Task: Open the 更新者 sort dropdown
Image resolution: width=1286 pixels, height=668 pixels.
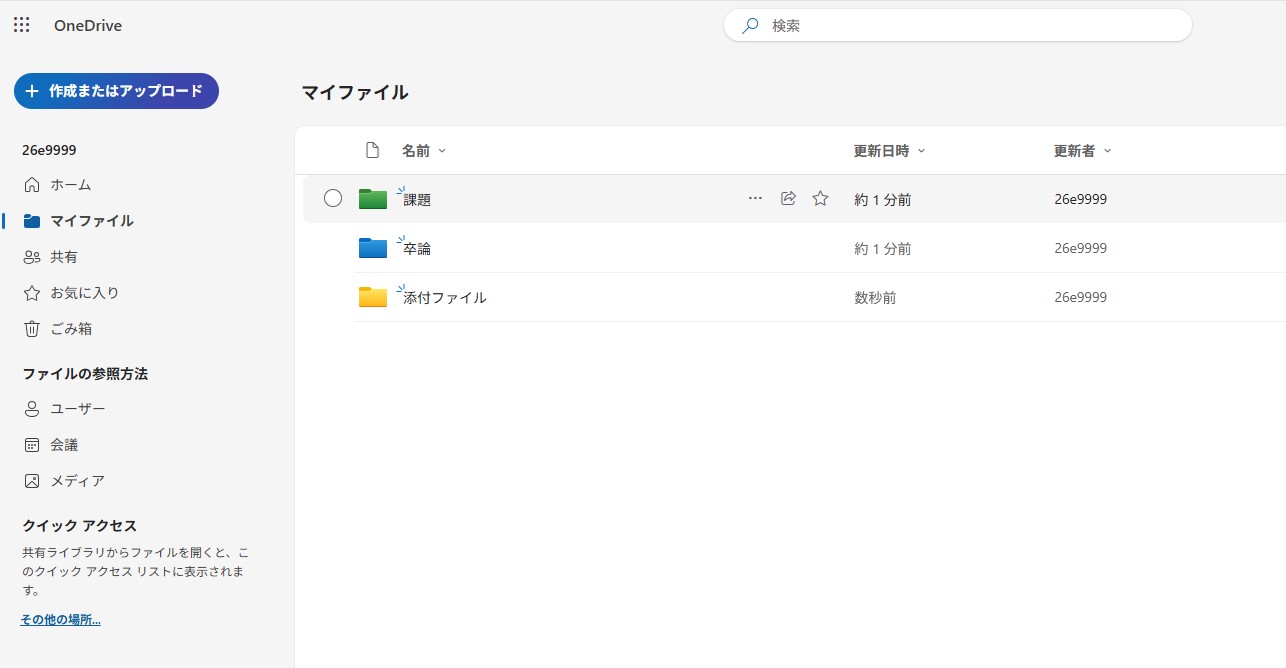Action: 1107,150
